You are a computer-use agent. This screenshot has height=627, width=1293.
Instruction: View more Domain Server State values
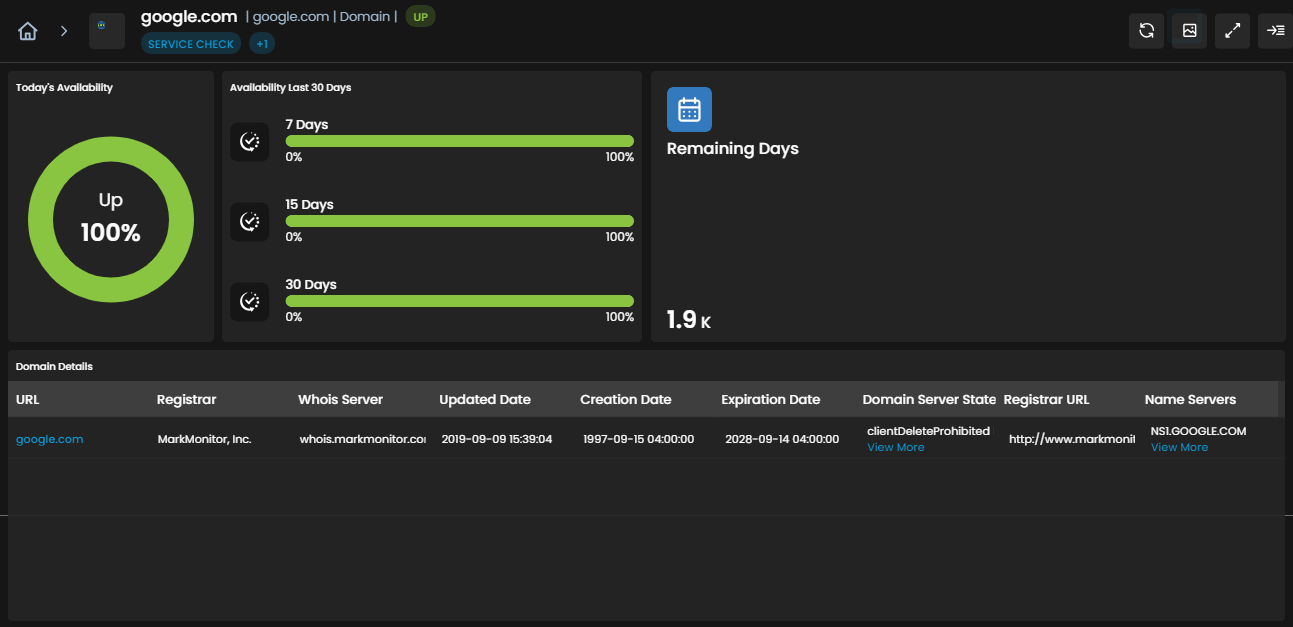(896, 447)
